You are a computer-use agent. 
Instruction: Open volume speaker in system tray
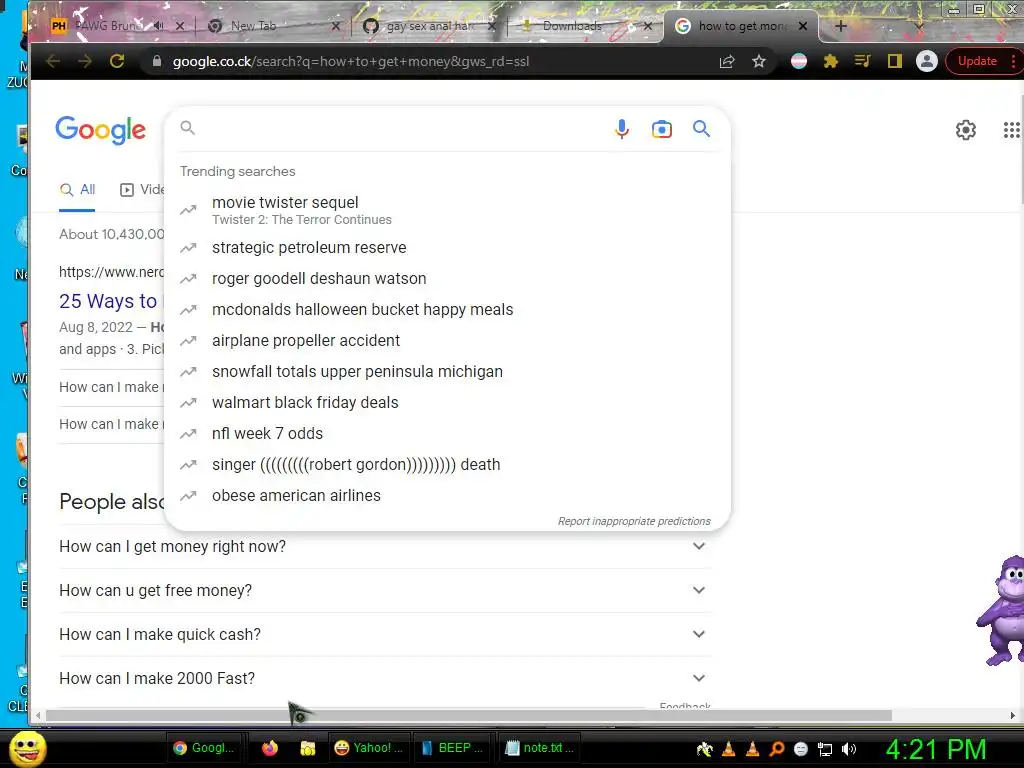849,749
